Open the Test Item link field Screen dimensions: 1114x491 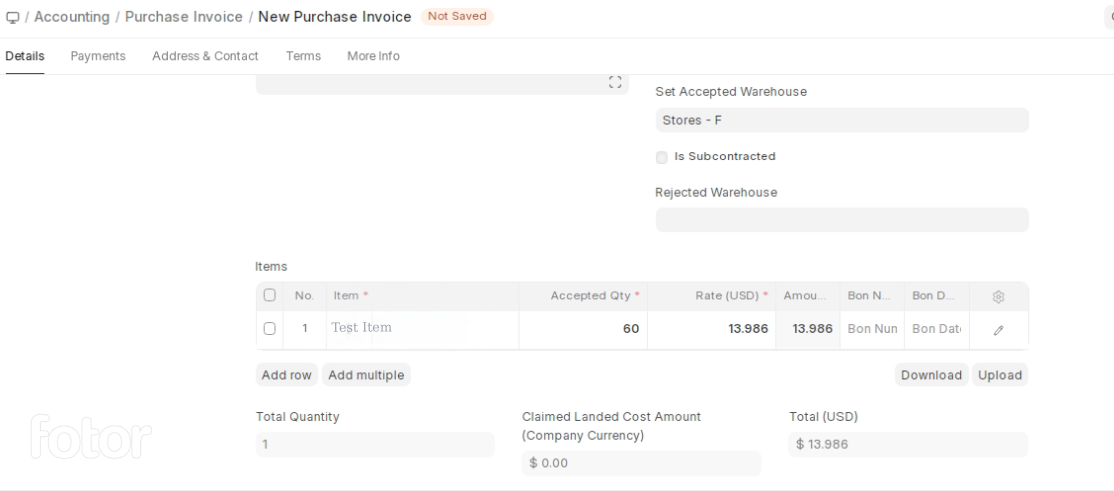pos(421,328)
